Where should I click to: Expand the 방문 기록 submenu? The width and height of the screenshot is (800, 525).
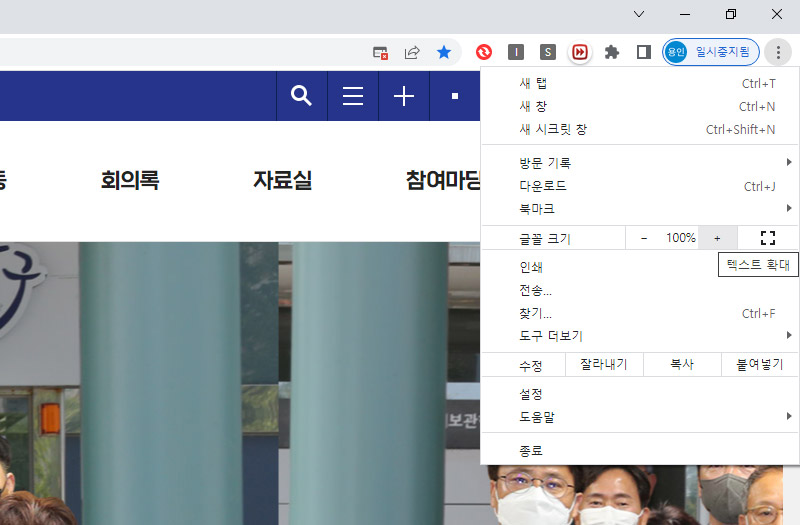640,163
